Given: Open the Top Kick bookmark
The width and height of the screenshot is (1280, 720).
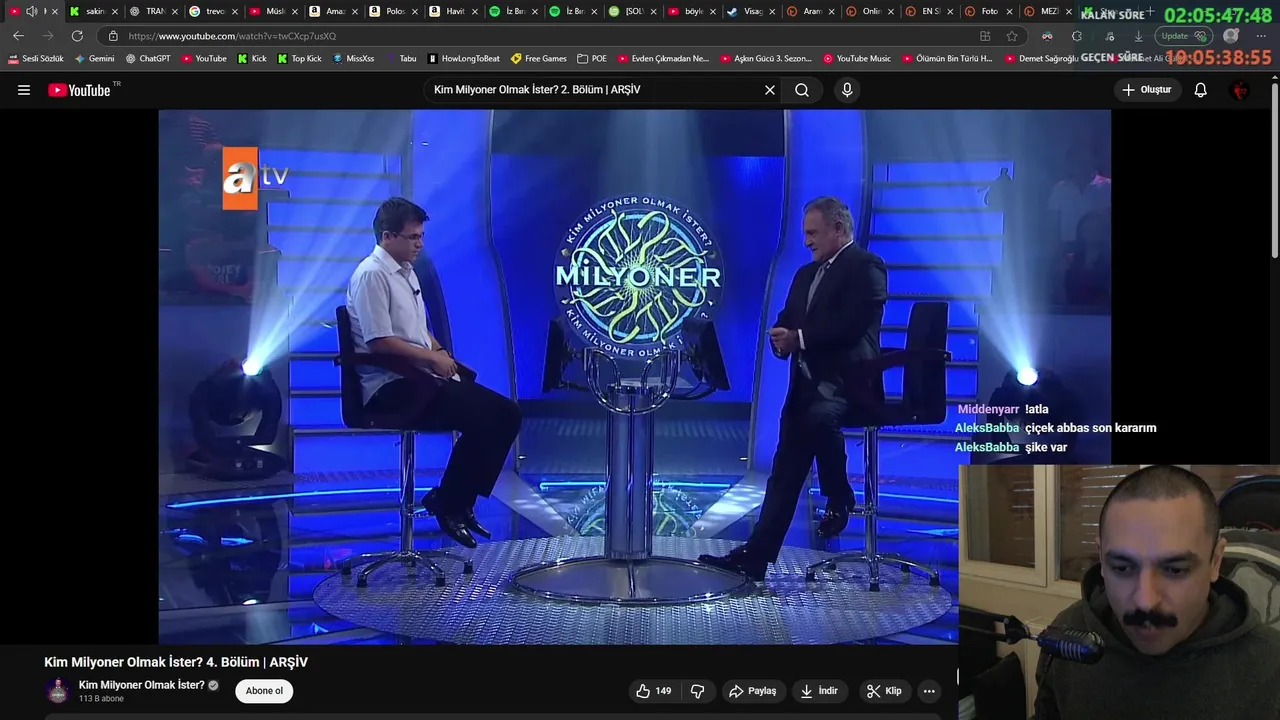Looking at the screenshot, I should pos(299,59).
